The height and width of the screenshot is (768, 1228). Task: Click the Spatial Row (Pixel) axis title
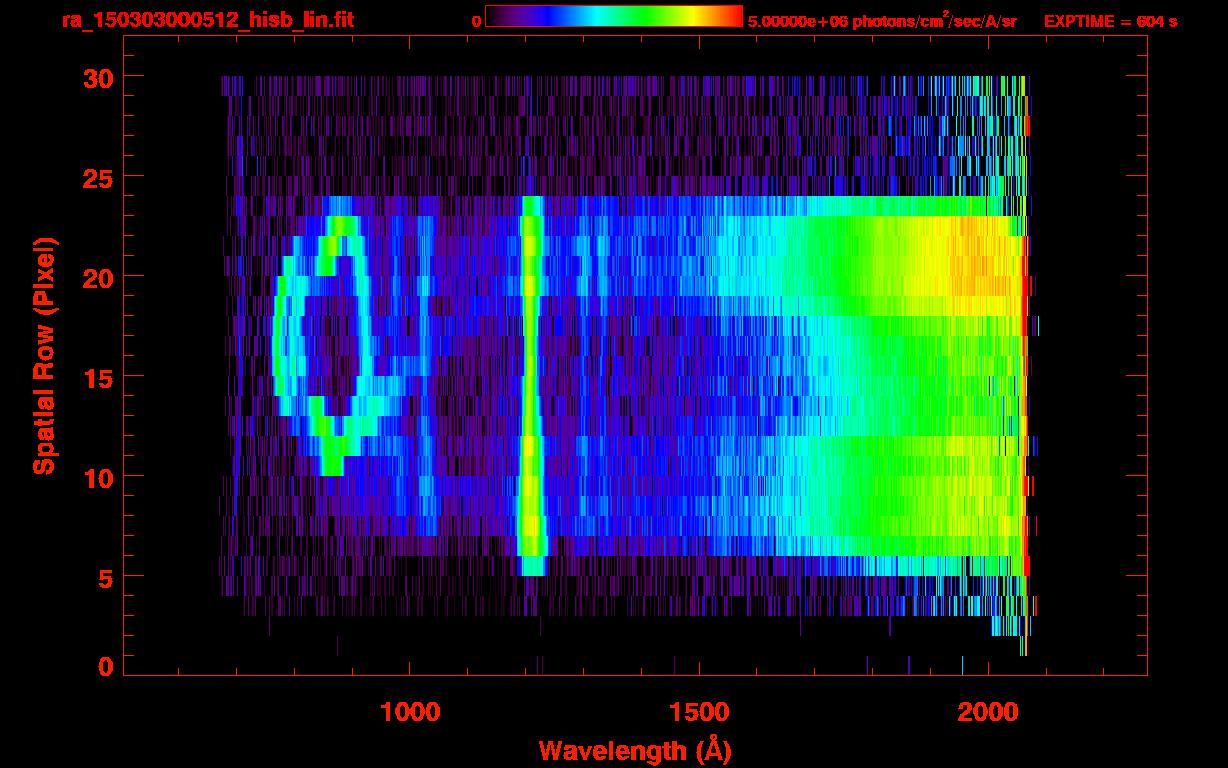43,356
